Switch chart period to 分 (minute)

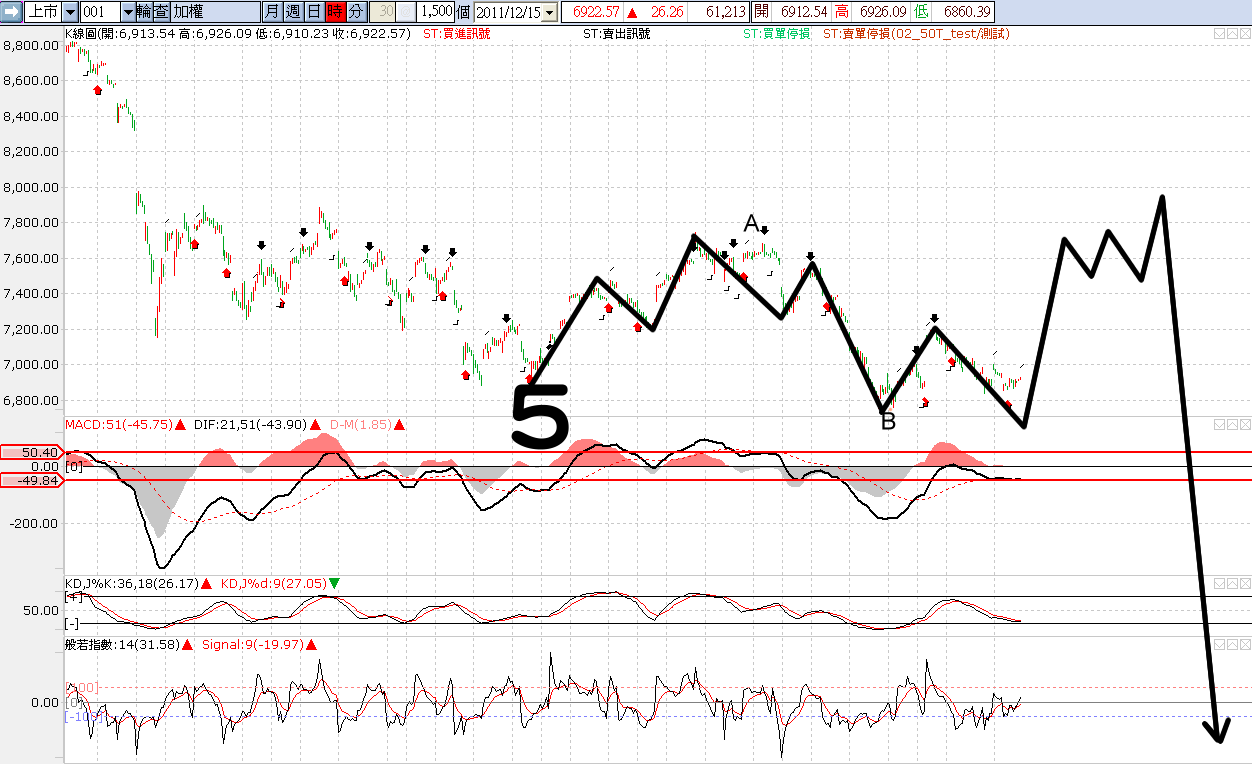(x=356, y=12)
